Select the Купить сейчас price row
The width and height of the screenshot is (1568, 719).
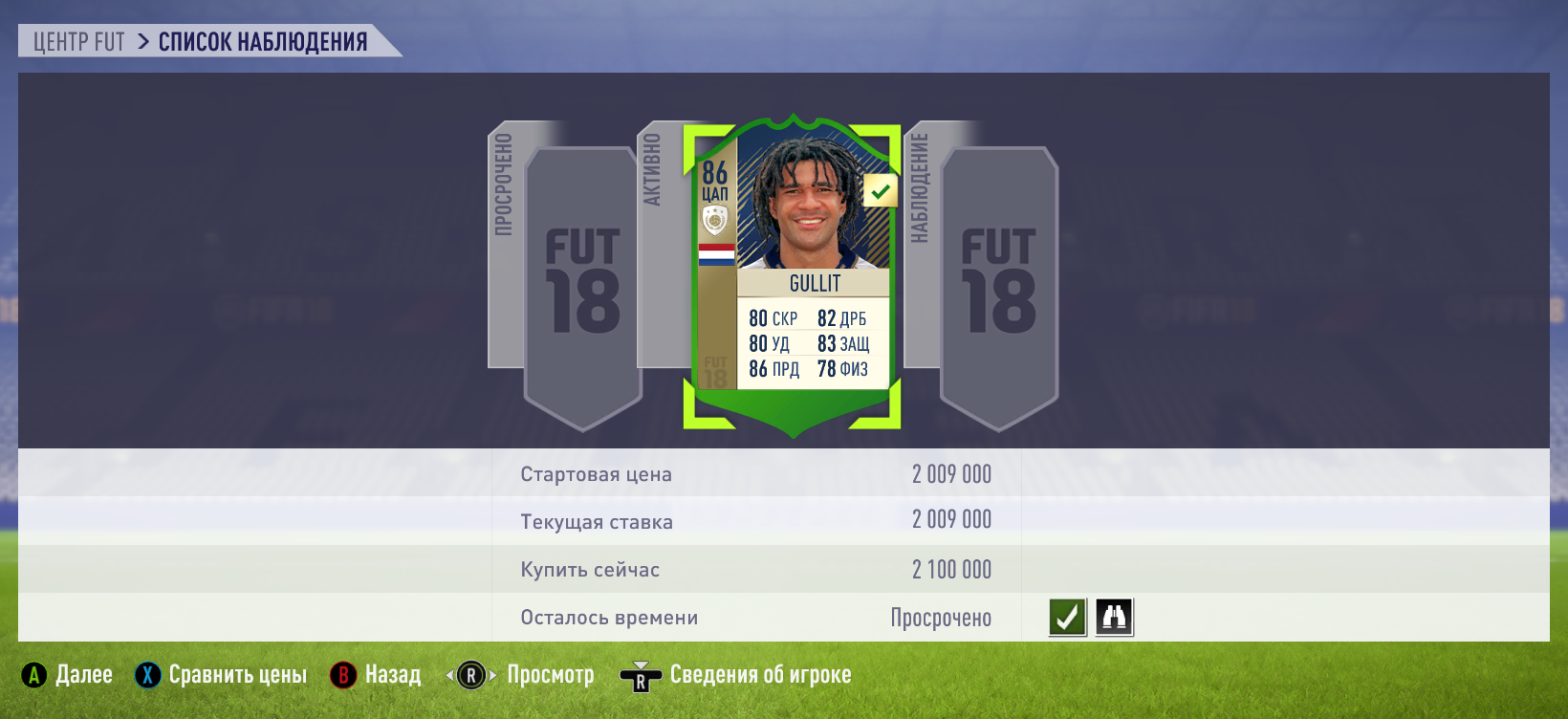point(784,570)
